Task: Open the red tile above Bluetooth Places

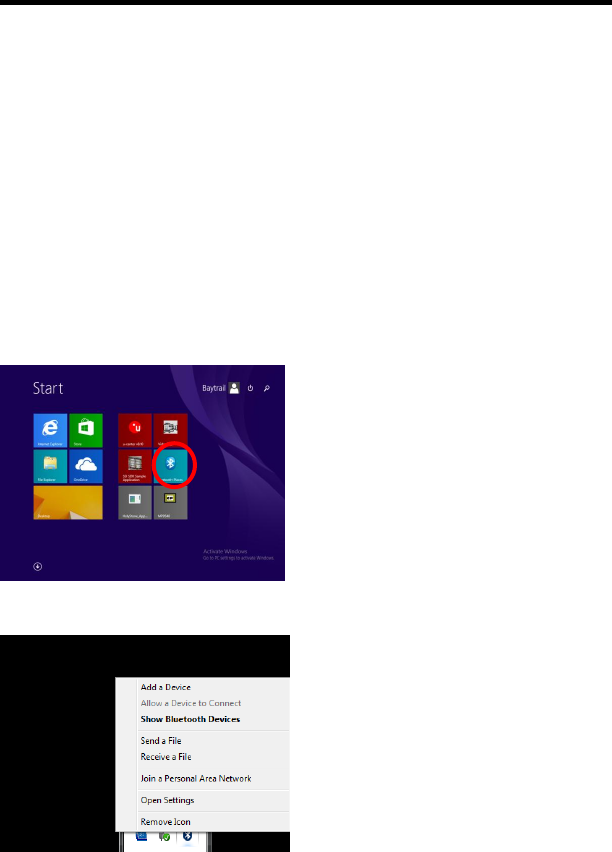Action: (171, 430)
